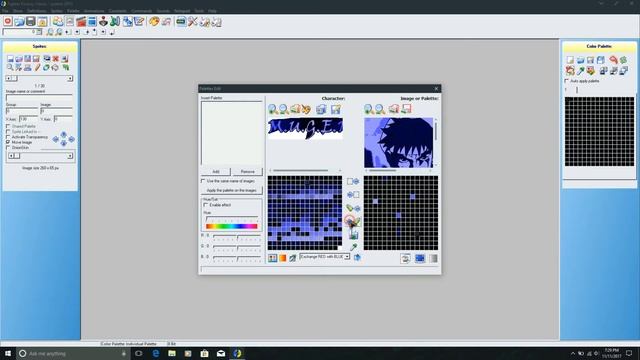
Task: Click the X Axis input field
Action: click(x=28, y=119)
